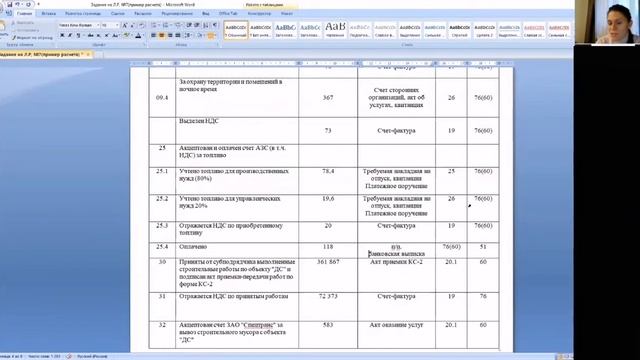Viewport: 640px width, 360px height.
Task: Open the font size dropdown arrow
Action: pyautogui.click(x=117, y=25)
